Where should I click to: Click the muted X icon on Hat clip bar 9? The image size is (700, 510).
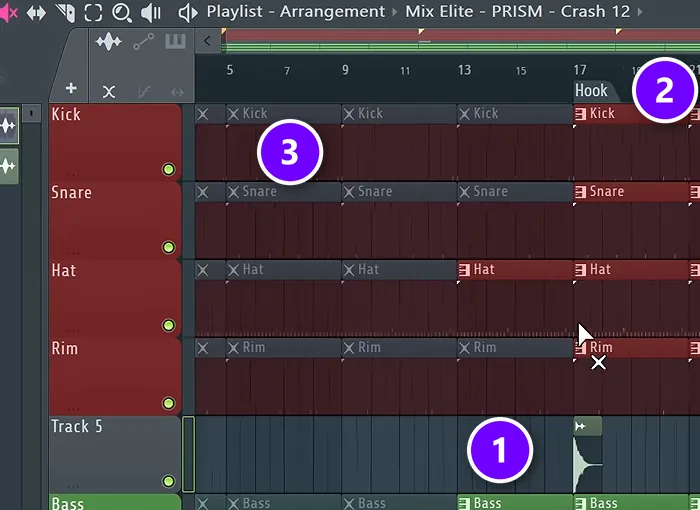[x=349, y=270]
